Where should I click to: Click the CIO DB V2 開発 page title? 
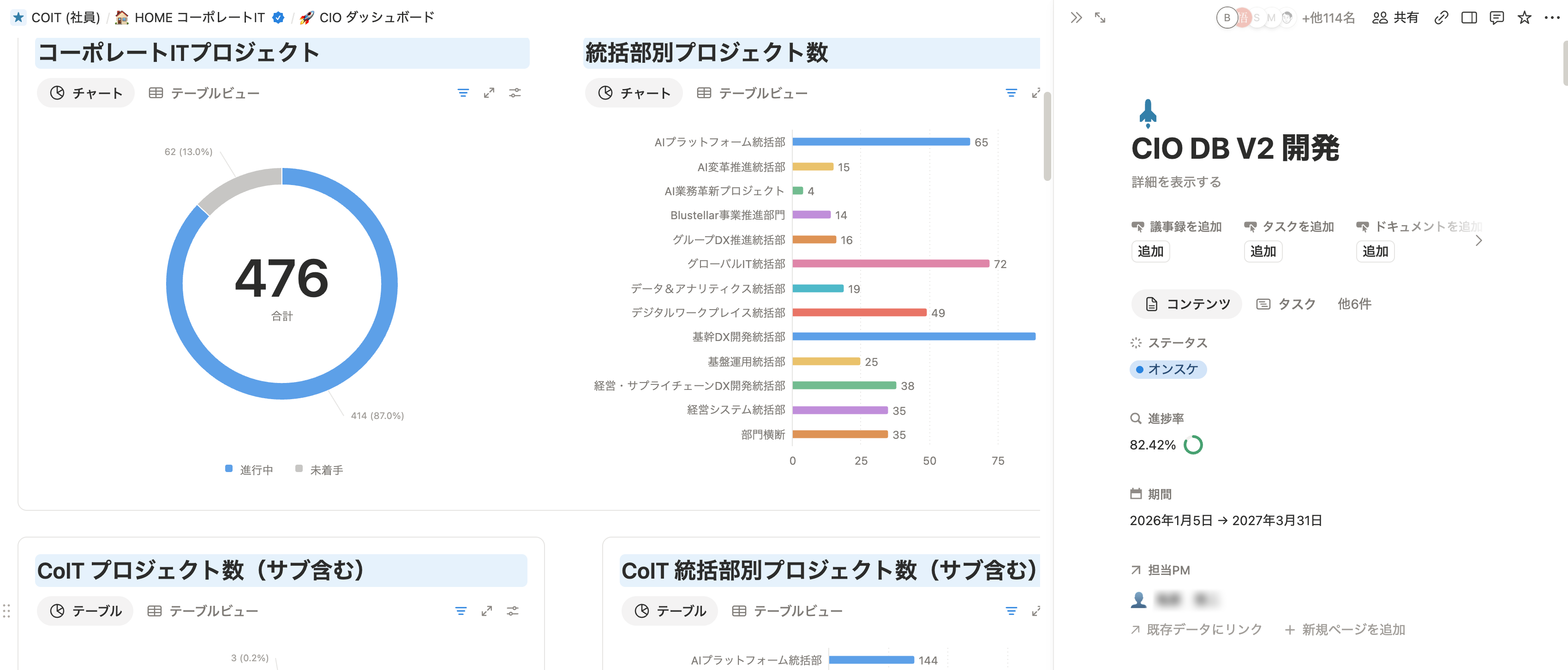[1235, 149]
